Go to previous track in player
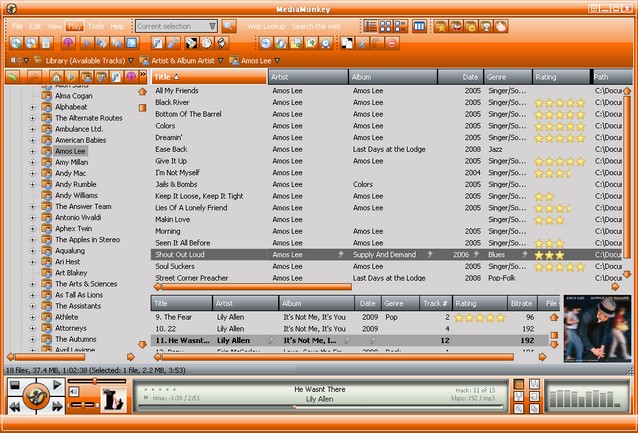This screenshot has width=638, height=433. coord(15,406)
